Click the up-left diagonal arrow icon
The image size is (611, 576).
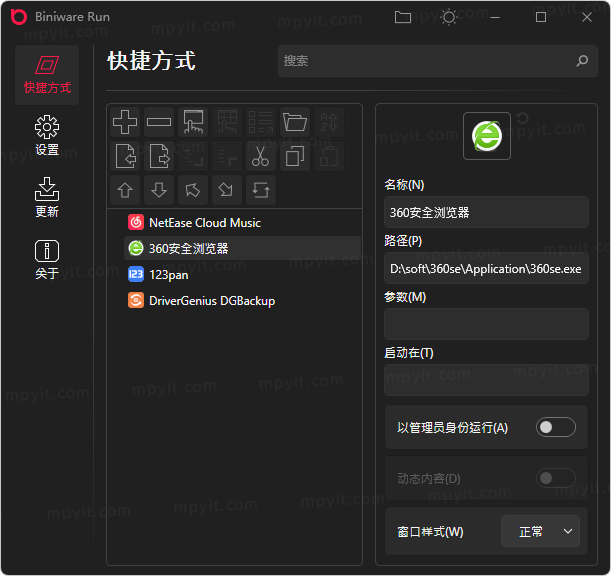tap(193, 190)
